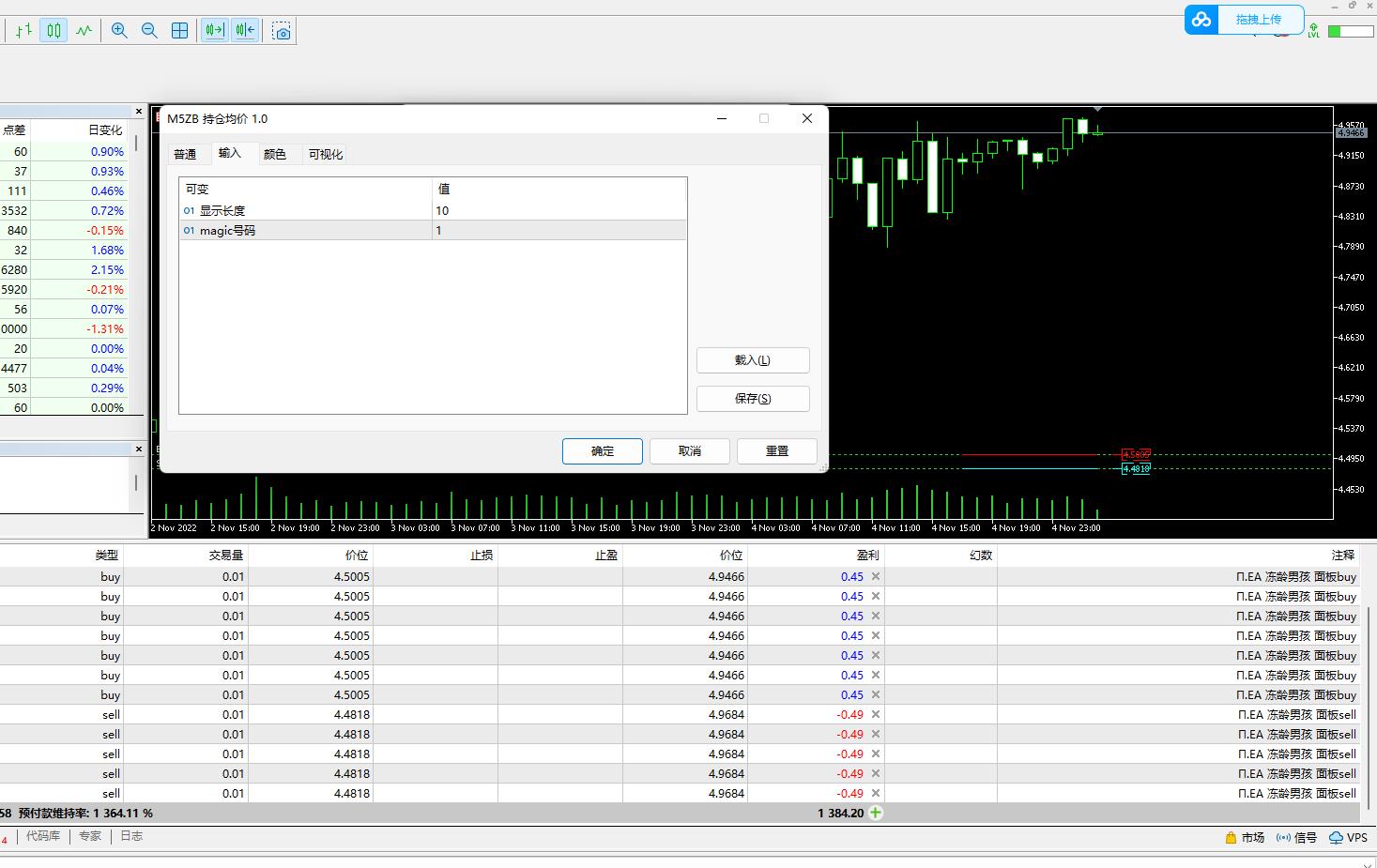
Task: Click the 1.68% daily change cell
Action: point(107,250)
